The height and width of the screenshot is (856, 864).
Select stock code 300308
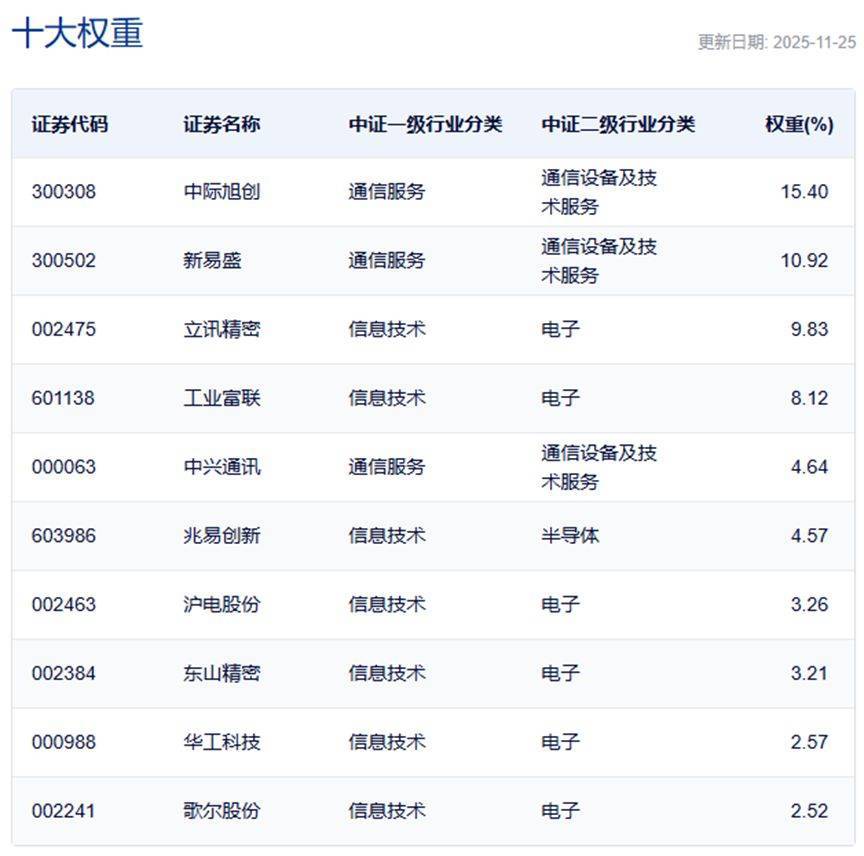(x=64, y=192)
